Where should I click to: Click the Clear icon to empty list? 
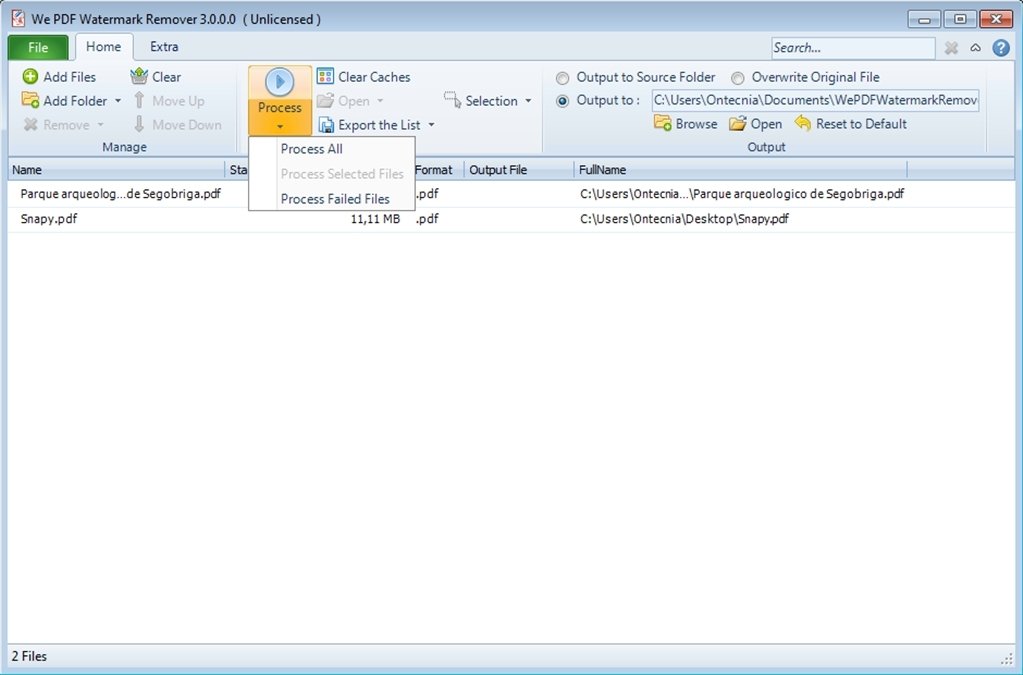(139, 76)
